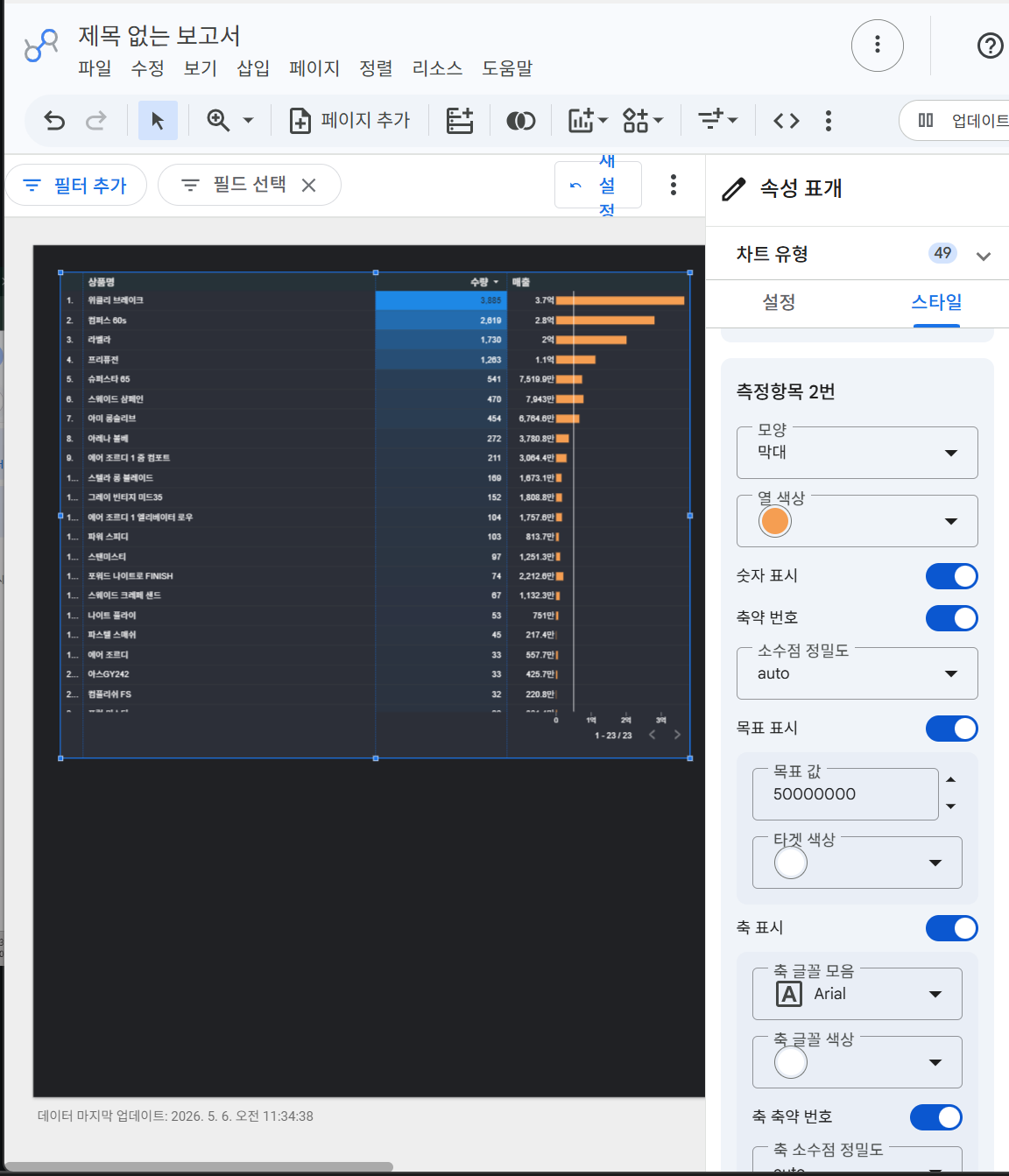Open 수정 menu
Screen dimensions: 1009x1176
pyautogui.click(x=147, y=68)
